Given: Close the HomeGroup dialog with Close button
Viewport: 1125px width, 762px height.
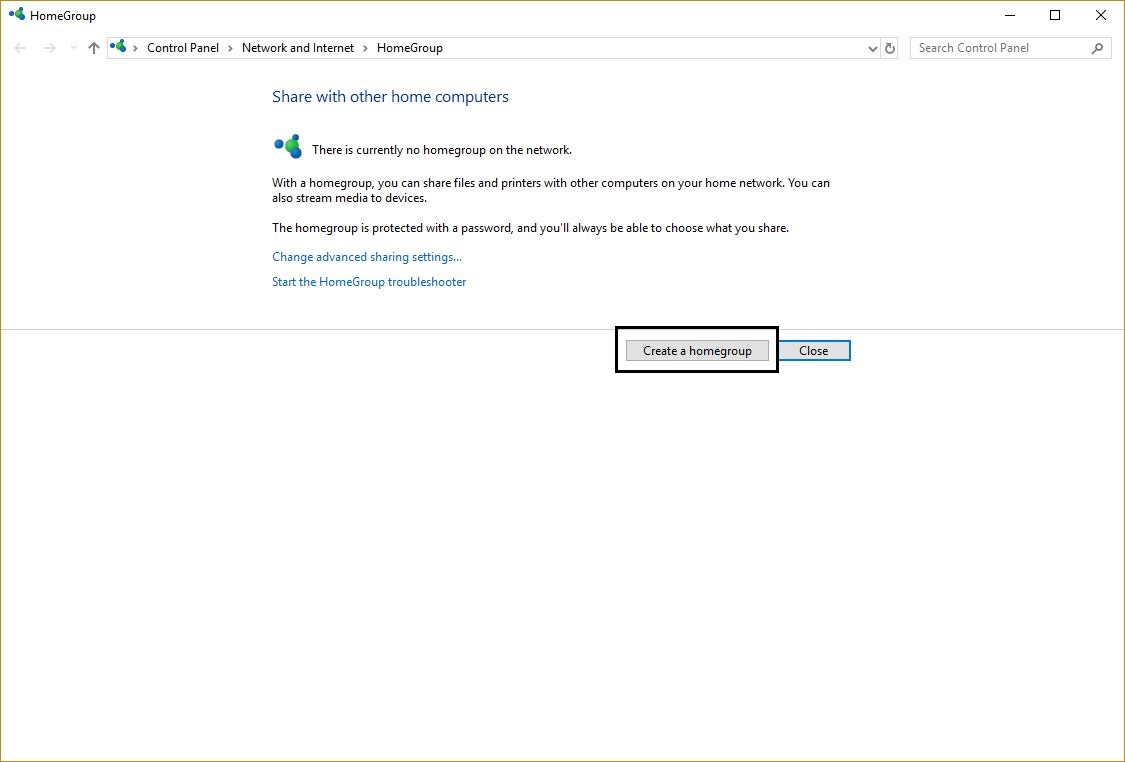Looking at the screenshot, I should point(814,350).
